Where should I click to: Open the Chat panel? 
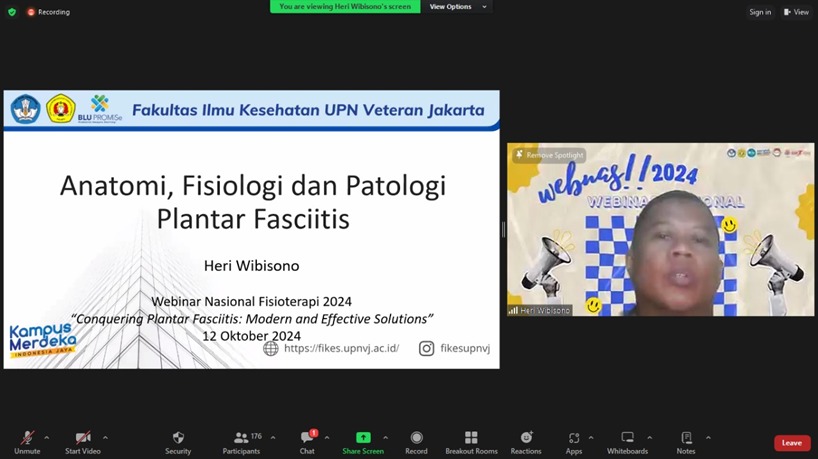pyautogui.click(x=307, y=442)
